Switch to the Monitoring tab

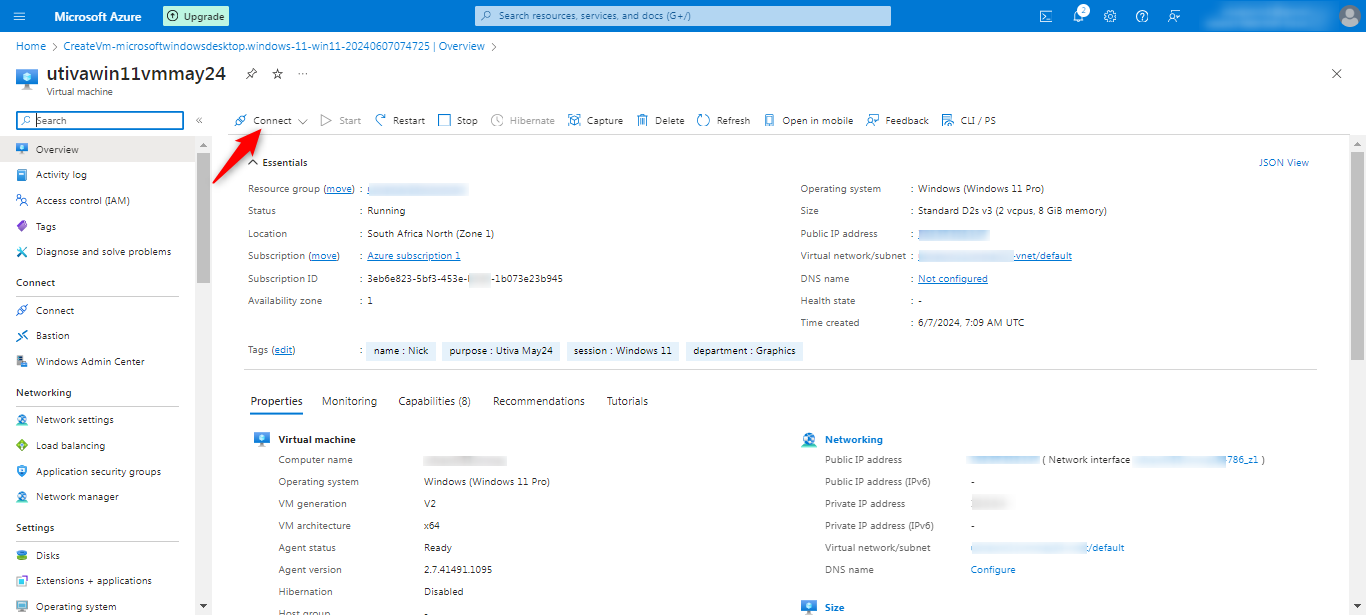[x=349, y=401]
